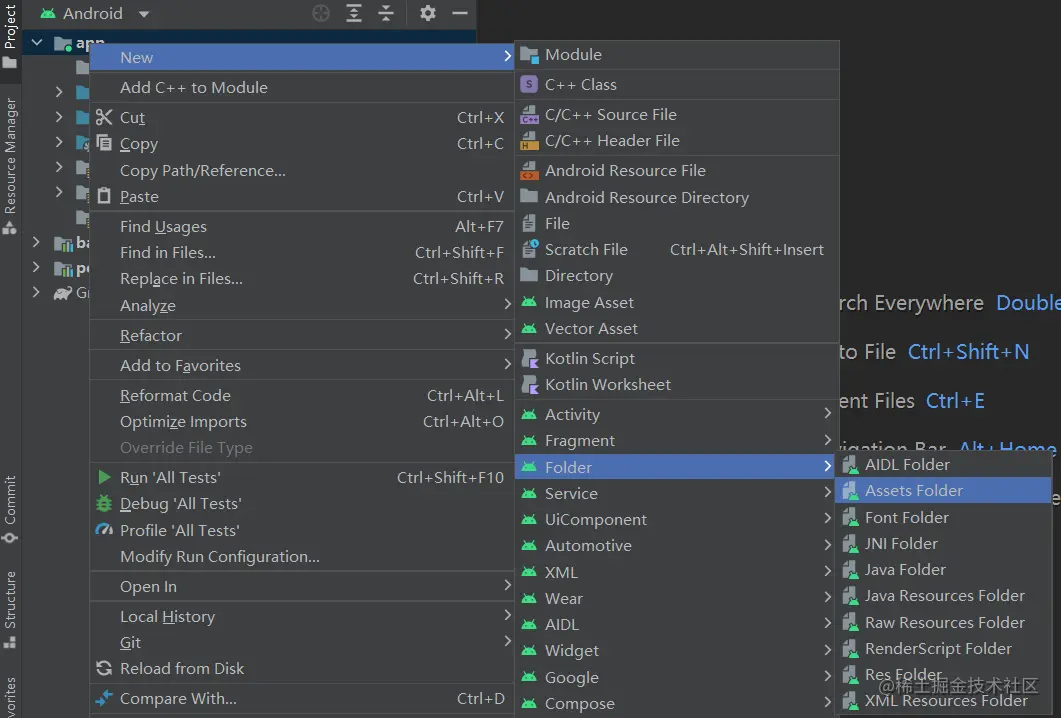Click the Android Resource File icon

point(529,171)
